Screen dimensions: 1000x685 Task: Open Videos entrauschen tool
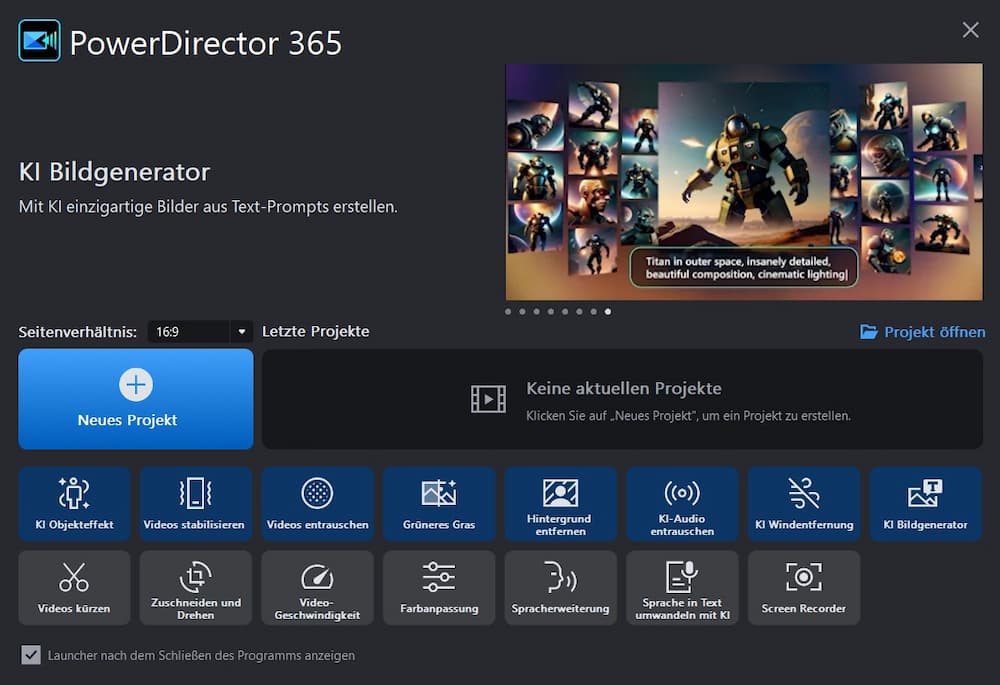[x=317, y=504]
